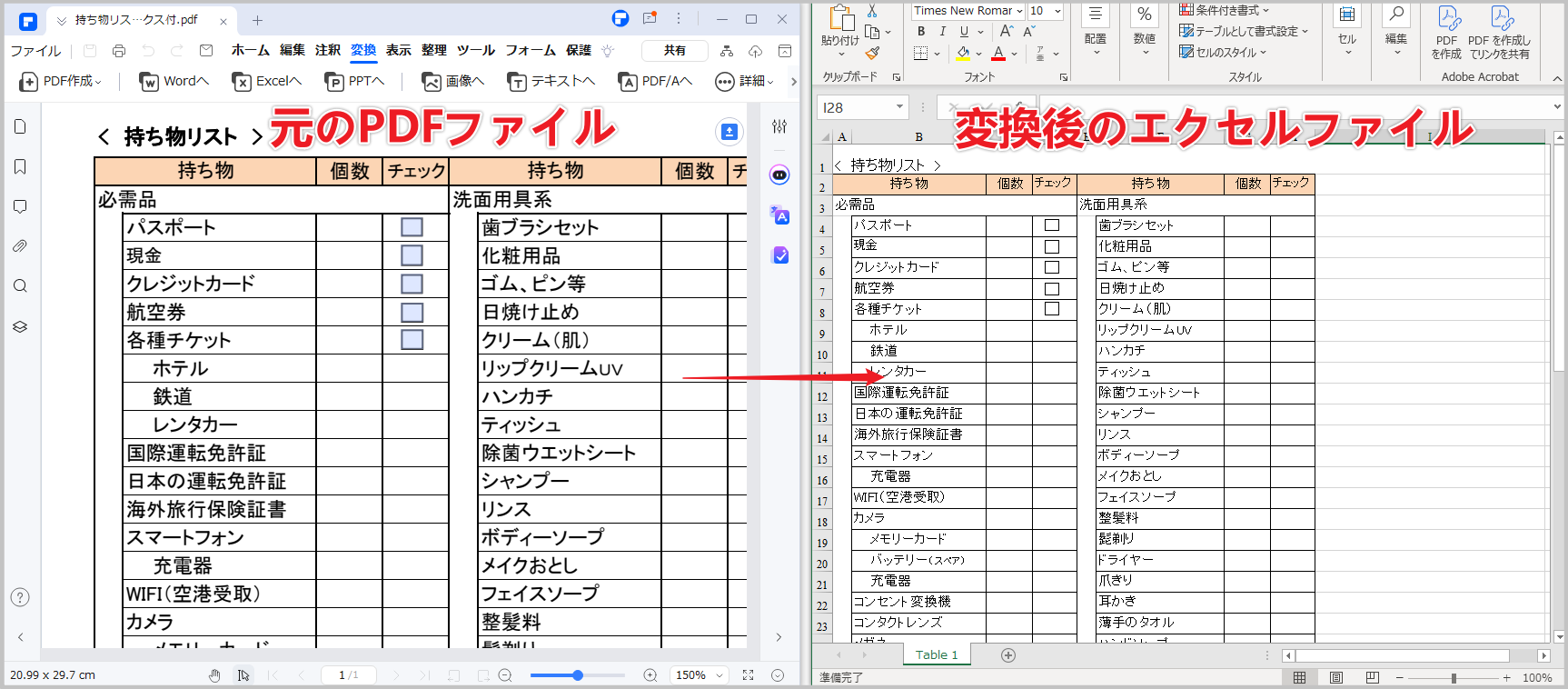Screen dimensions: 1568x689
Task: Click the Excel font color red swatch
Action: 998,54
